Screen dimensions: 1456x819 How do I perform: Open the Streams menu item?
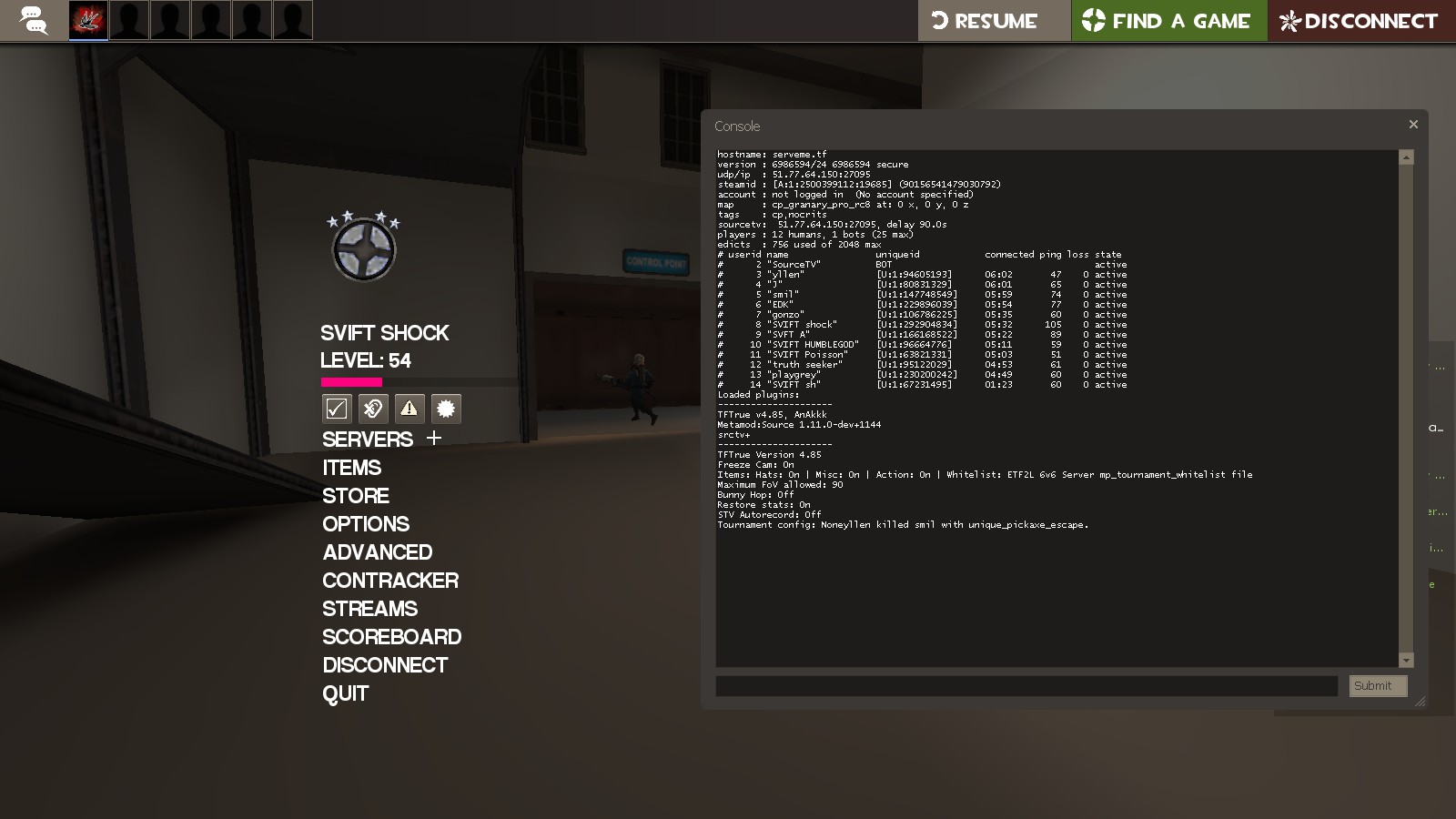pos(369,609)
